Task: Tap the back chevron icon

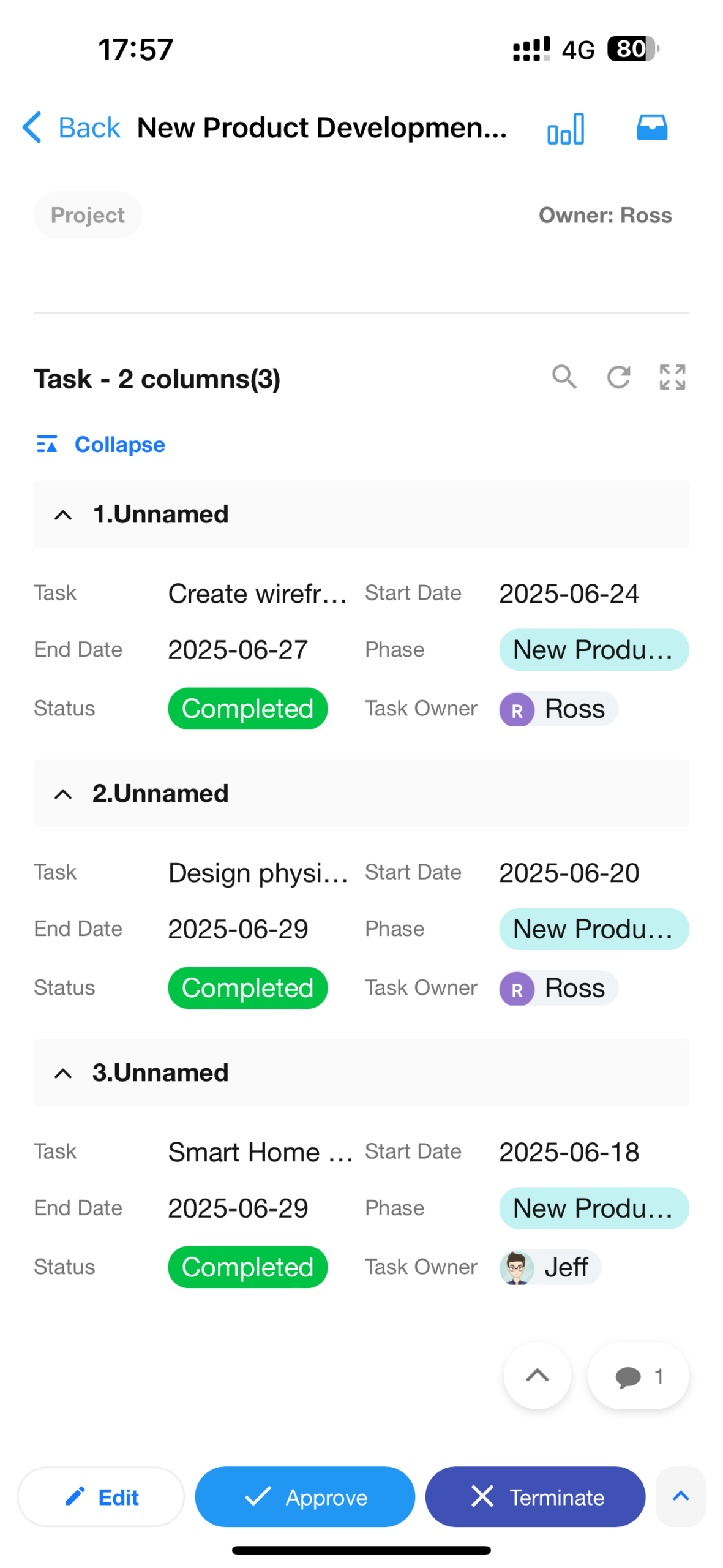Action: [32, 127]
